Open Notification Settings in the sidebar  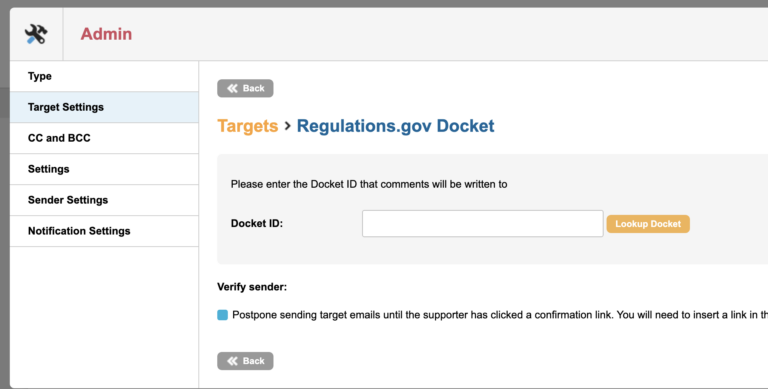pos(104,231)
